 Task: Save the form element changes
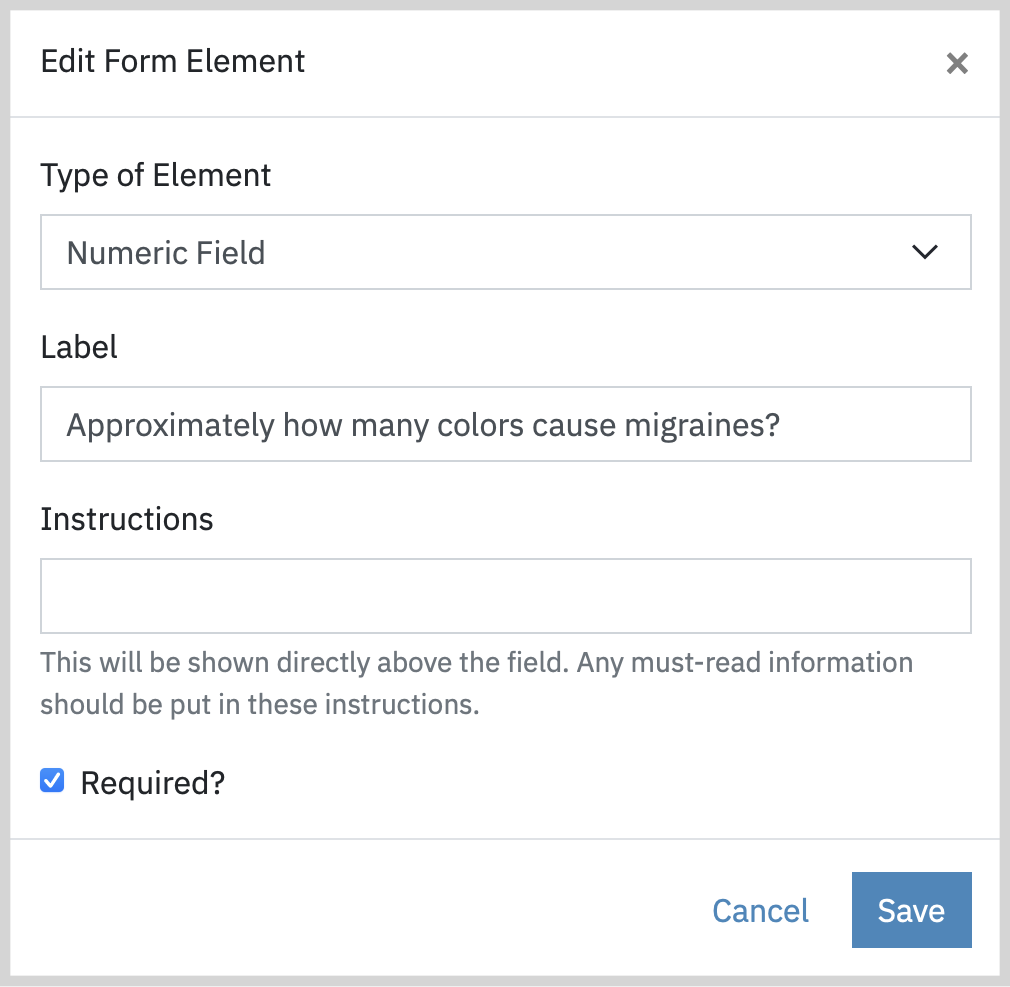pyautogui.click(x=911, y=910)
